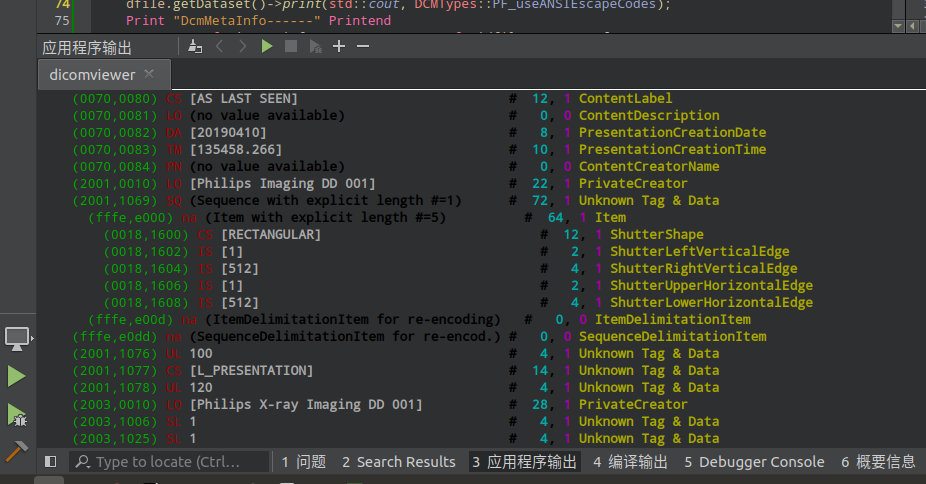Select the dicomviewer output tab
926x484 pixels.
[x=105, y=74]
